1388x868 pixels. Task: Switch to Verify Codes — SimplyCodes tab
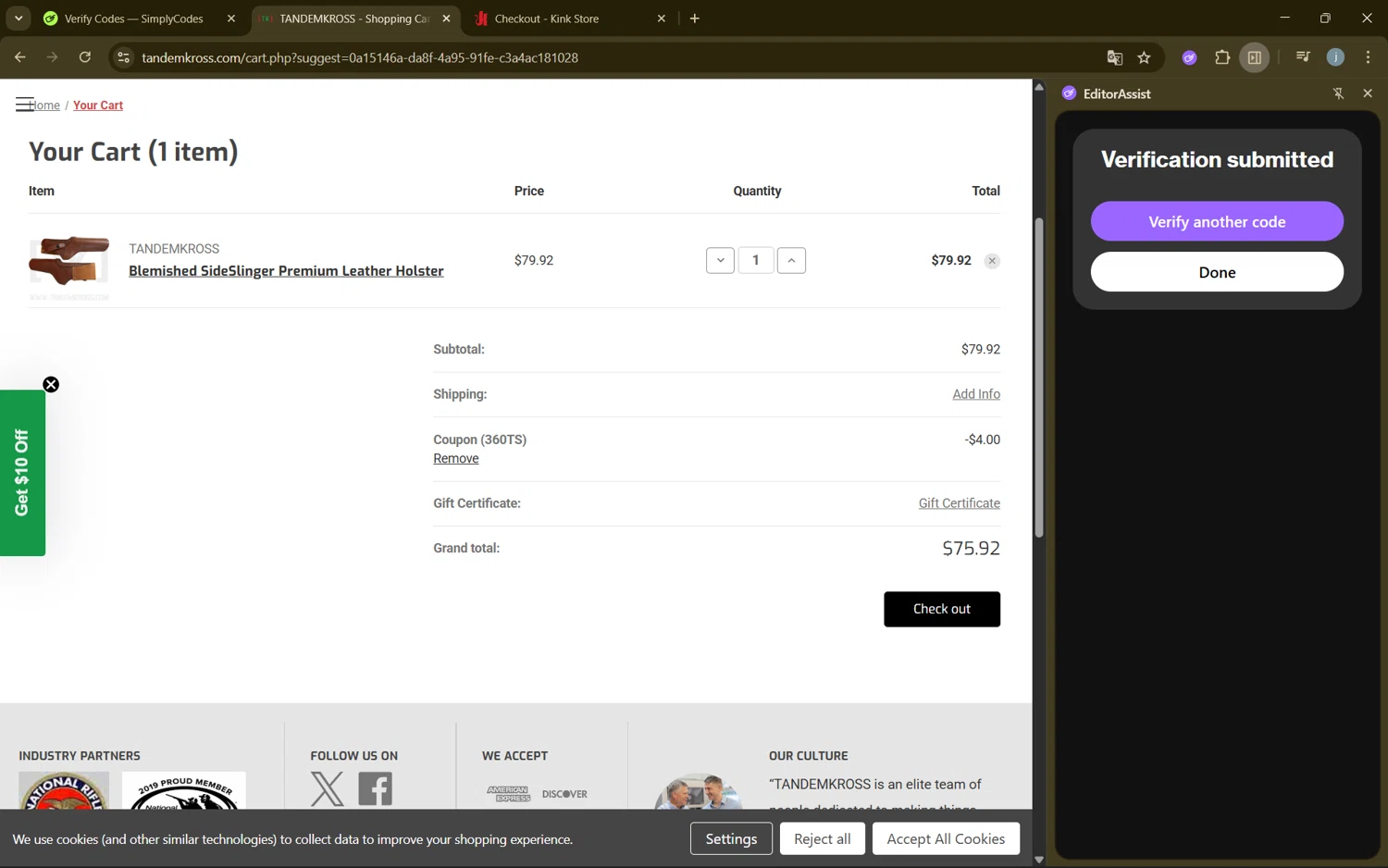pos(132,19)
